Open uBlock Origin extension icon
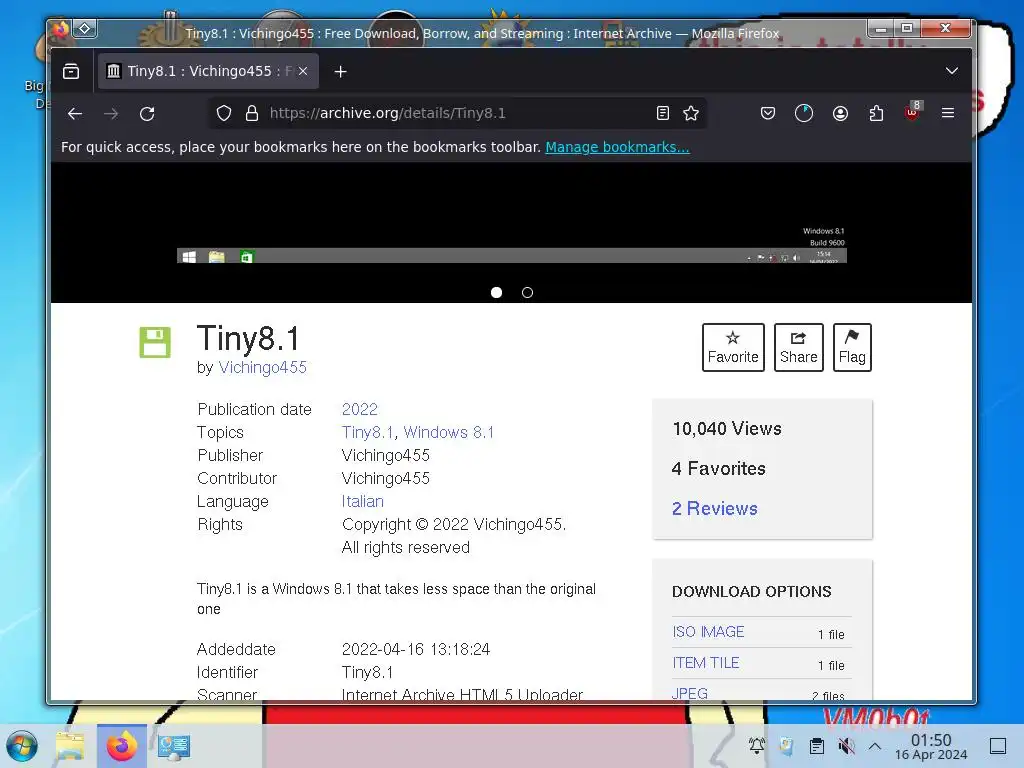 tap(912, 112)
